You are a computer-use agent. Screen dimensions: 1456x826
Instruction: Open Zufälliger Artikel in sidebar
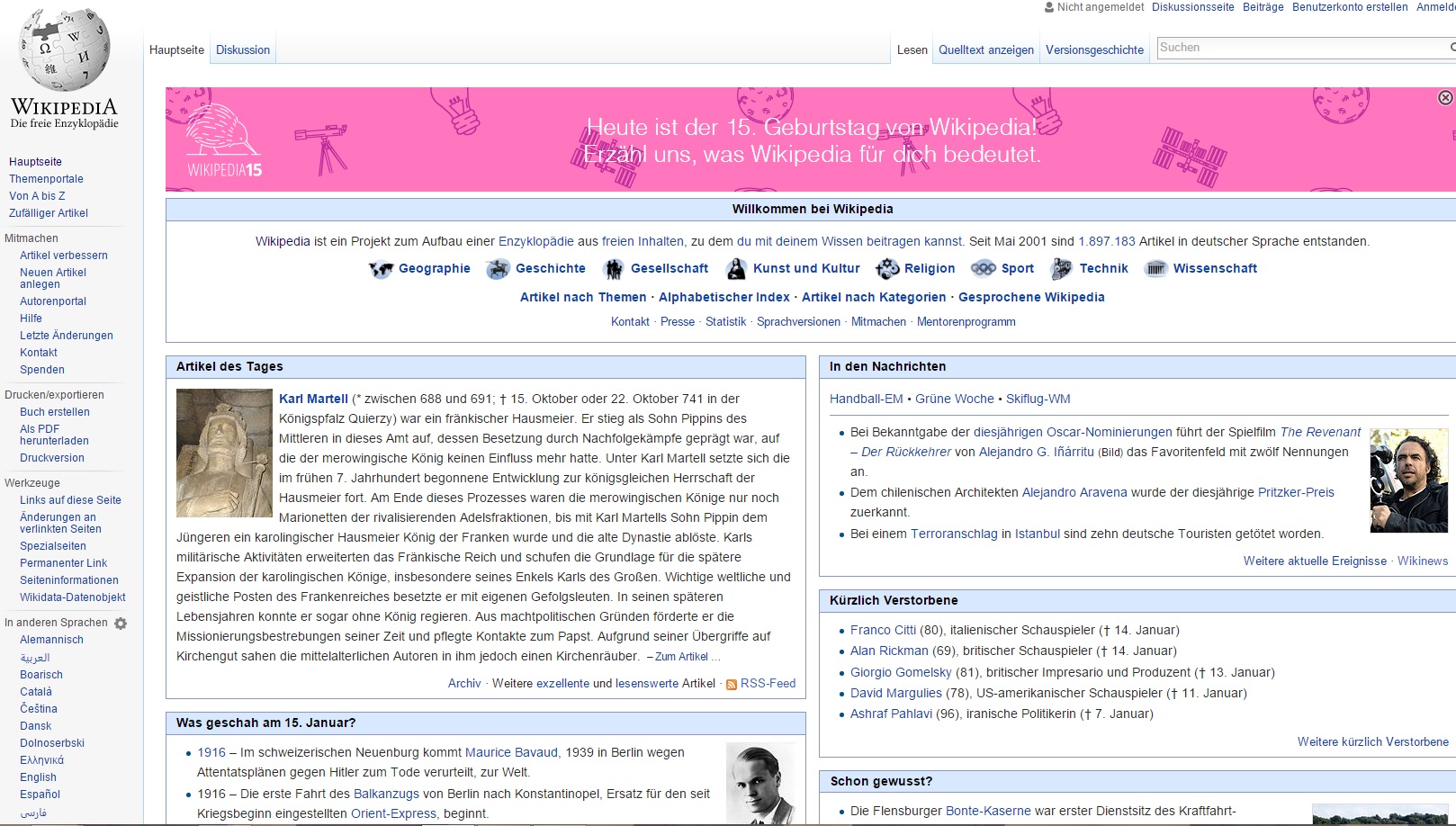[49, 213]
